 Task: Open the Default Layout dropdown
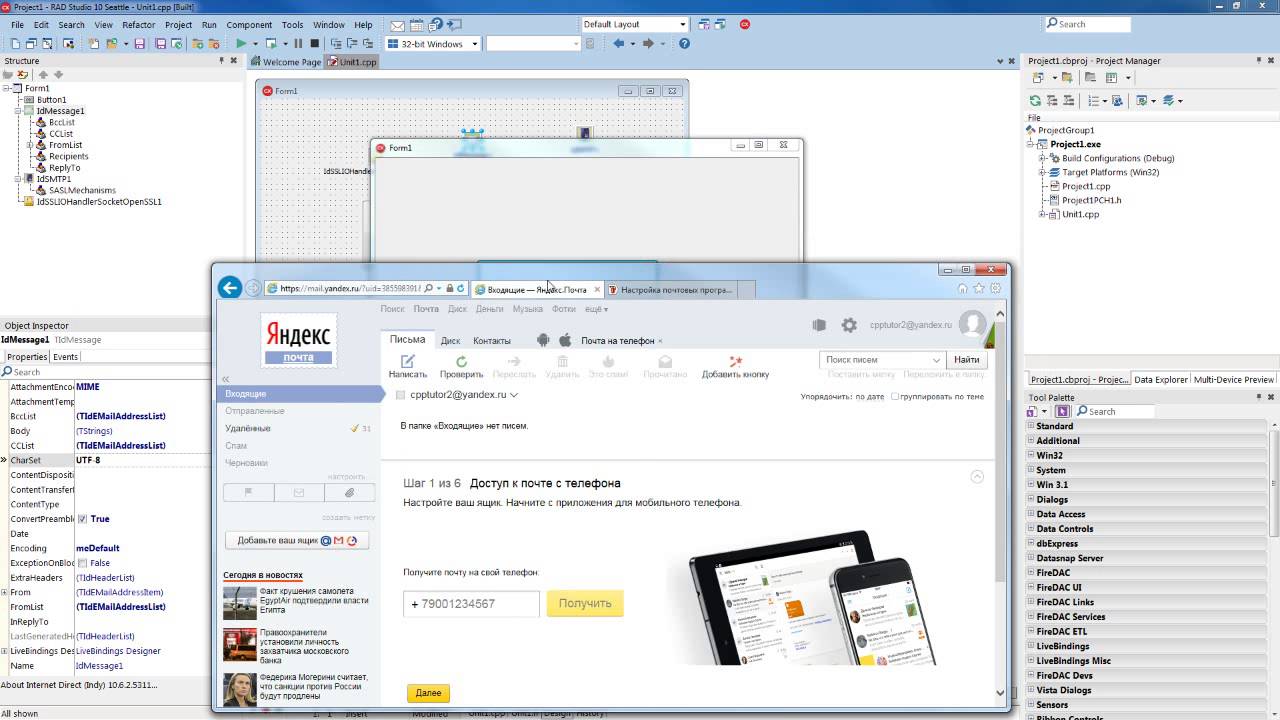683,24
